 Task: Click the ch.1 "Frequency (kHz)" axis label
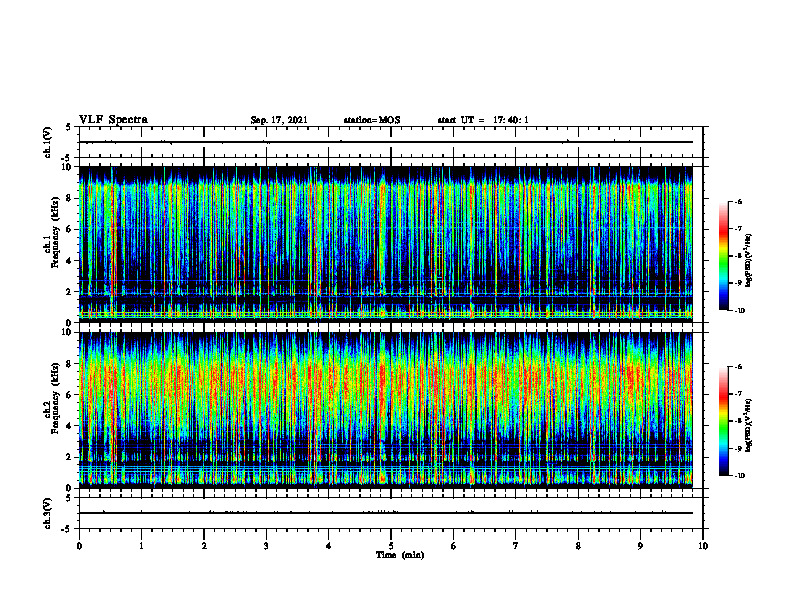(x=56, y=232)
